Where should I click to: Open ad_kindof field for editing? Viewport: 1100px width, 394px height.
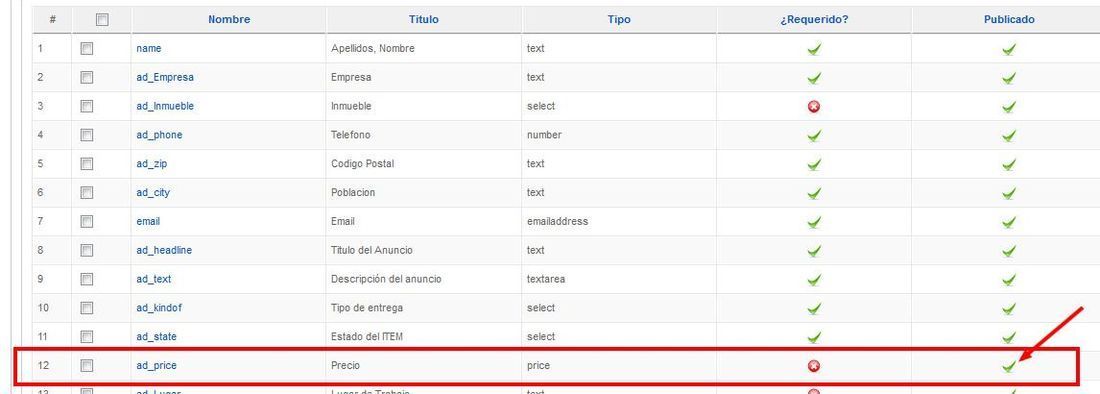[159, 308]
